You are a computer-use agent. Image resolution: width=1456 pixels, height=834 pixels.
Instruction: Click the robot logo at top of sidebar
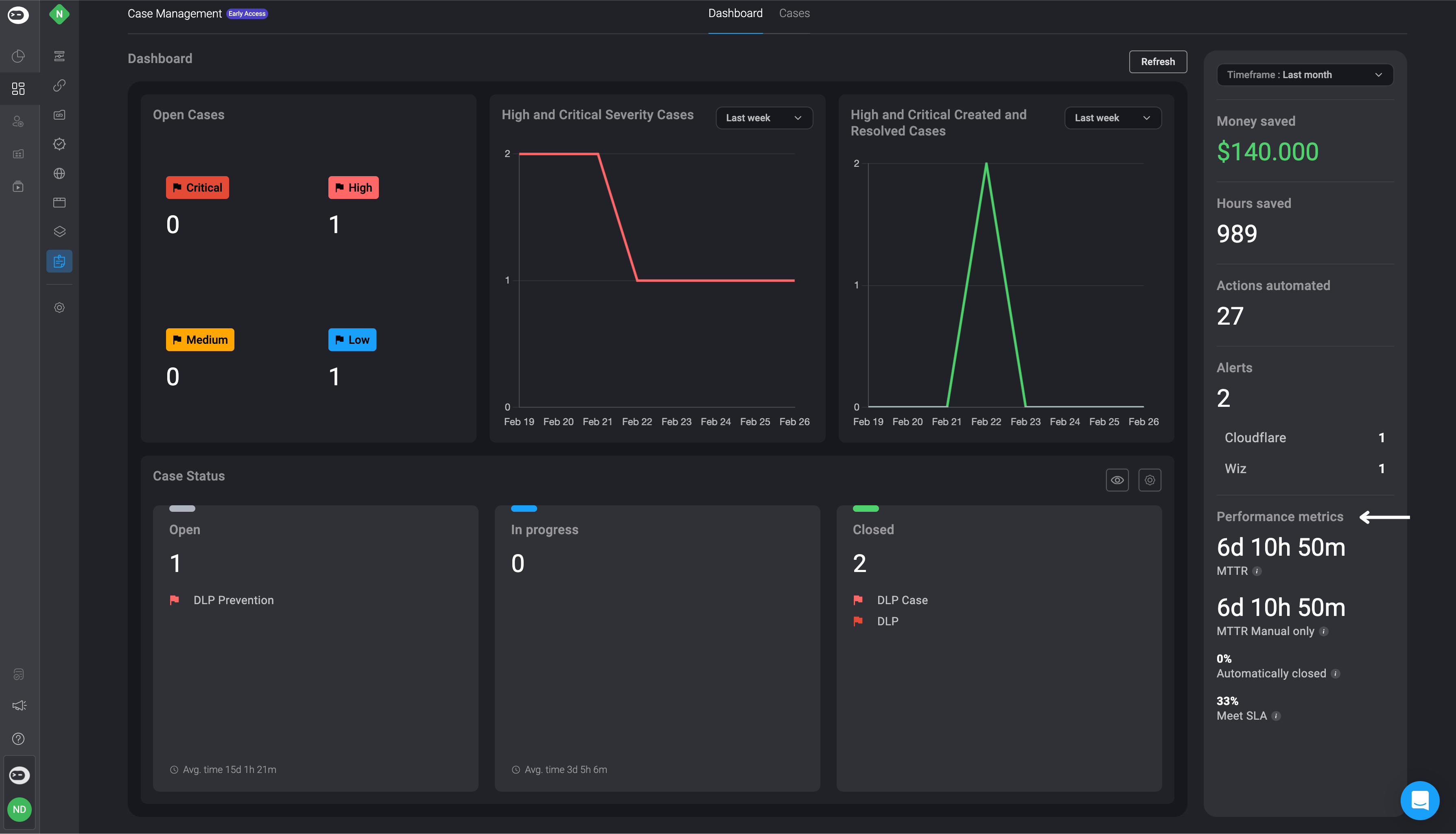click(x=18, y=15)
